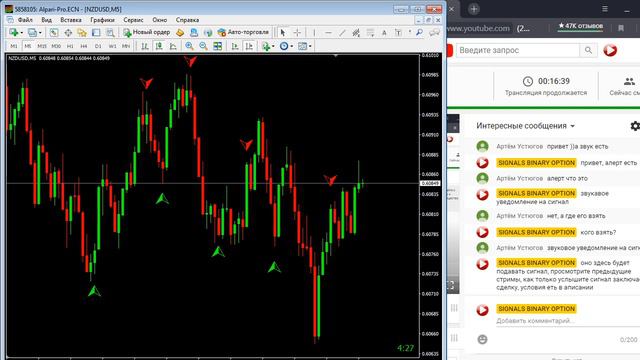Toggle chart auto scroll icon
The height and width of the screenshot is (360, 640).
tap(235, 46)
